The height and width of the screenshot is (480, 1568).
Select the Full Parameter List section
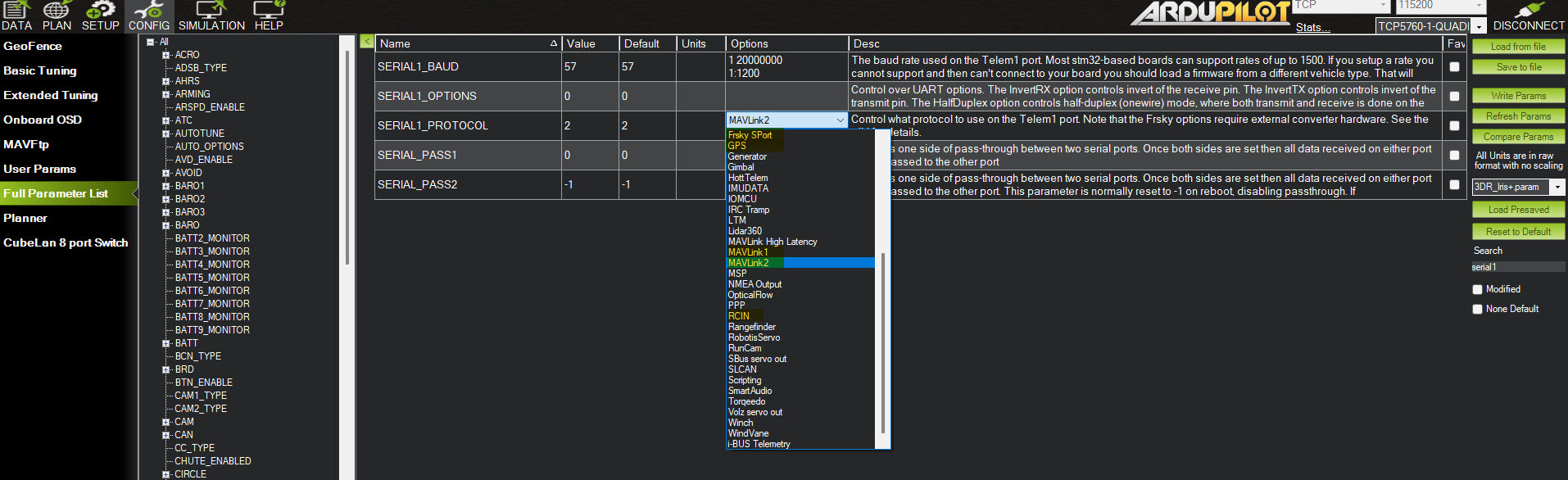click(x=69, y=193)
